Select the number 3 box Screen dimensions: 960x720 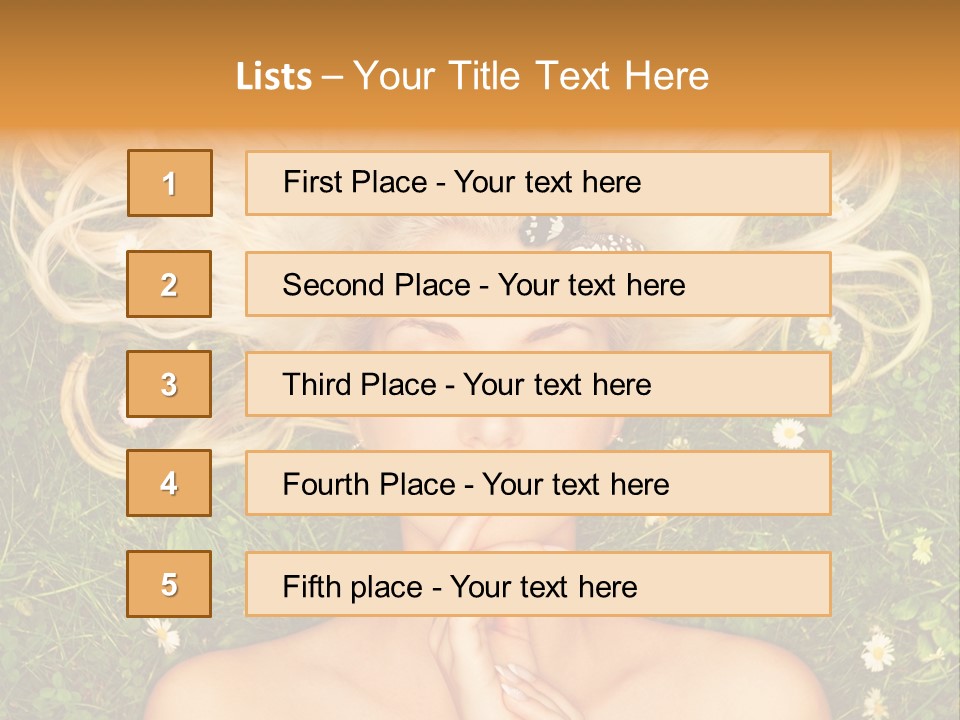(x=169, y=384)
